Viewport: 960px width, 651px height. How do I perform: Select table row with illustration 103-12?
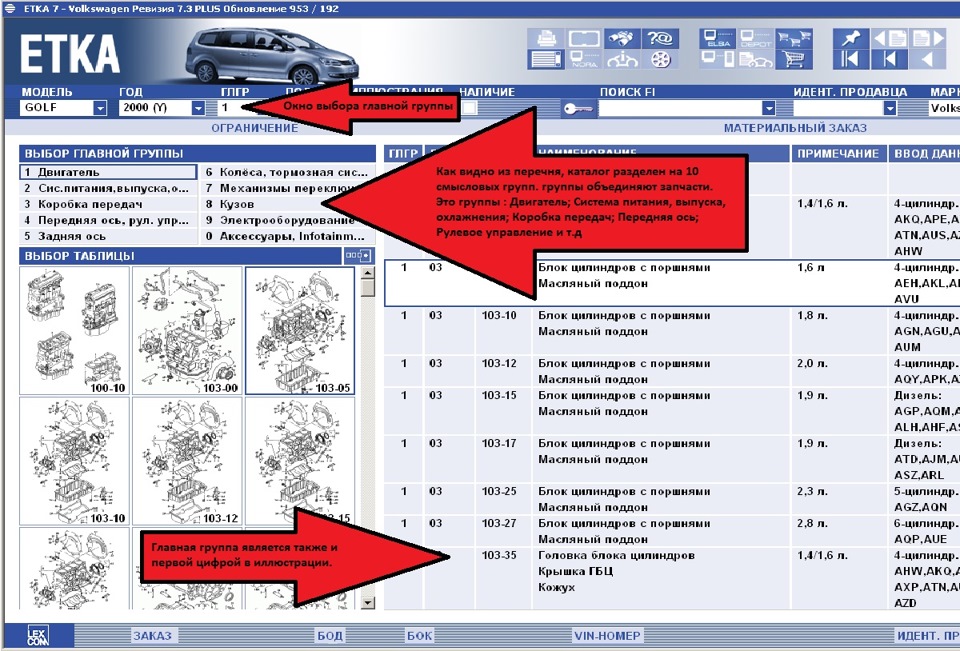[x=672, y=371]
